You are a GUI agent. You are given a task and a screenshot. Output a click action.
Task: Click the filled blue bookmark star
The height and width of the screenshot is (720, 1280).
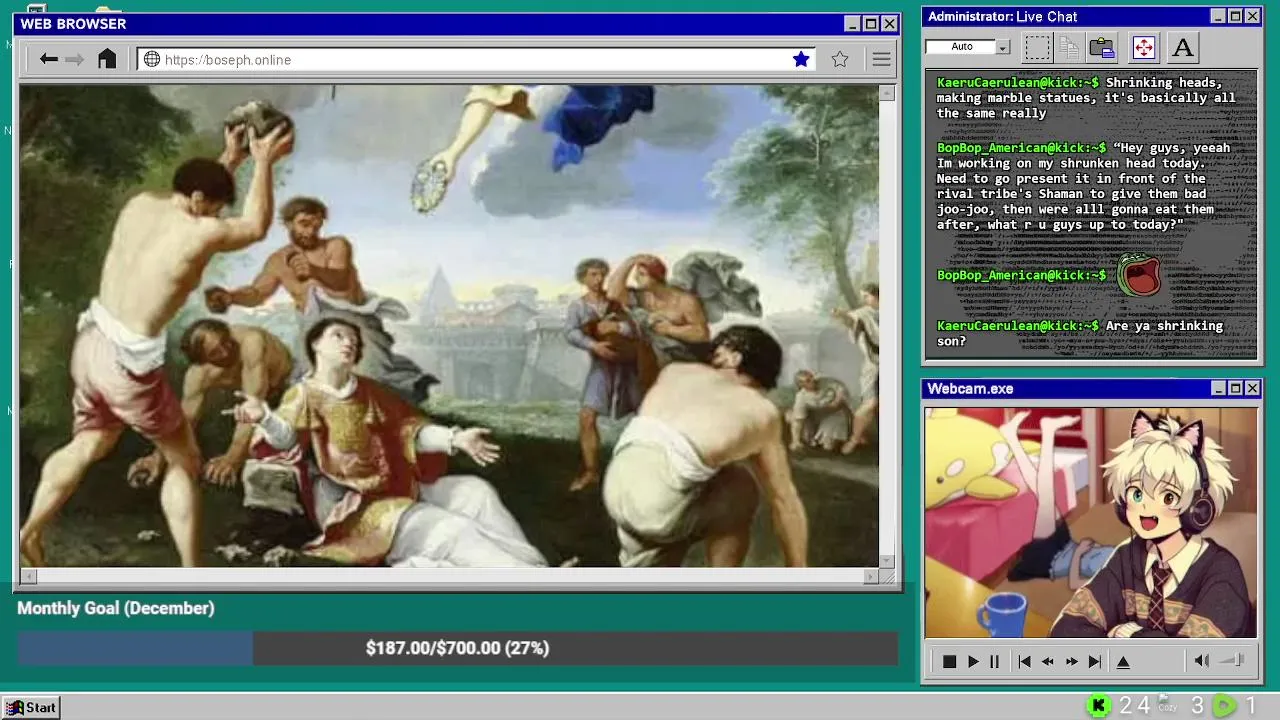point(801,59)
